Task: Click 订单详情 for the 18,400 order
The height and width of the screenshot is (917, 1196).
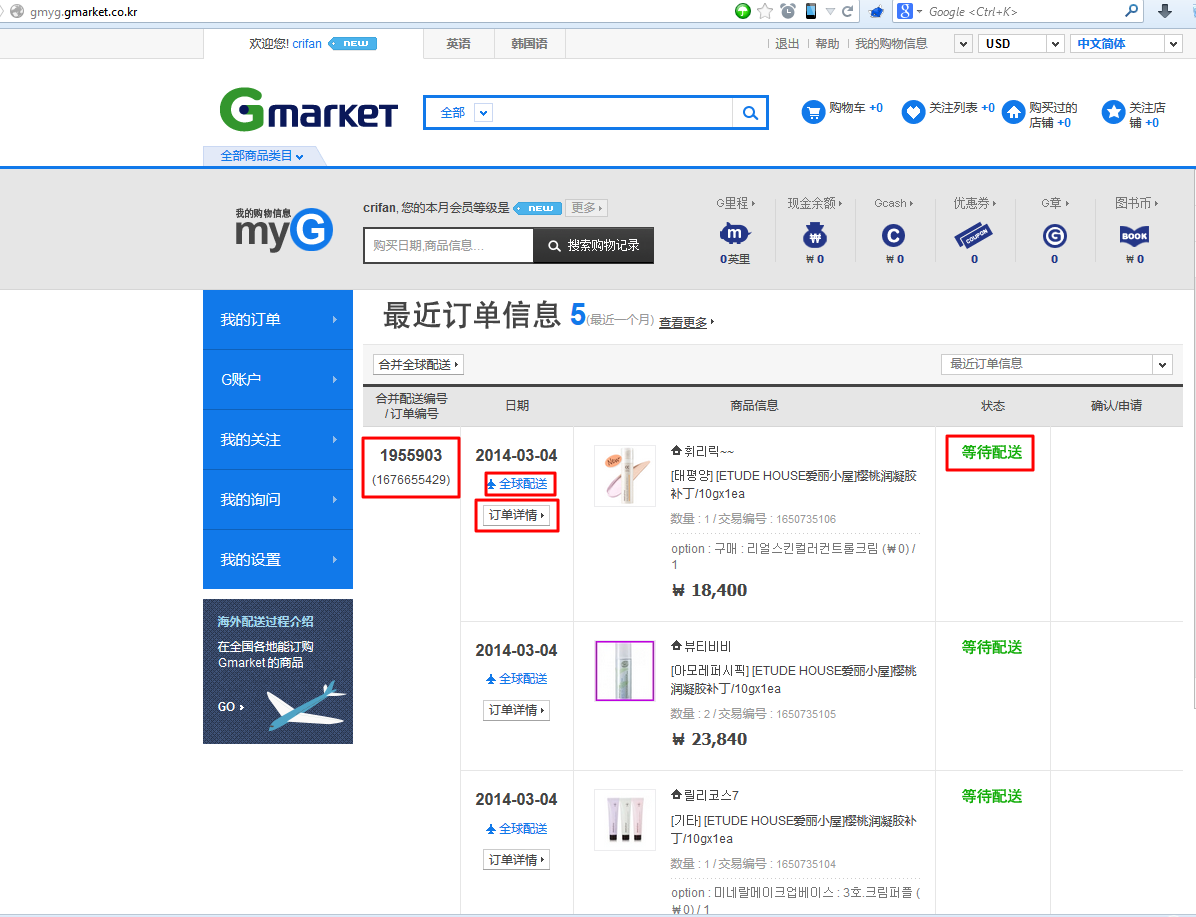Action: click(516, 515)
